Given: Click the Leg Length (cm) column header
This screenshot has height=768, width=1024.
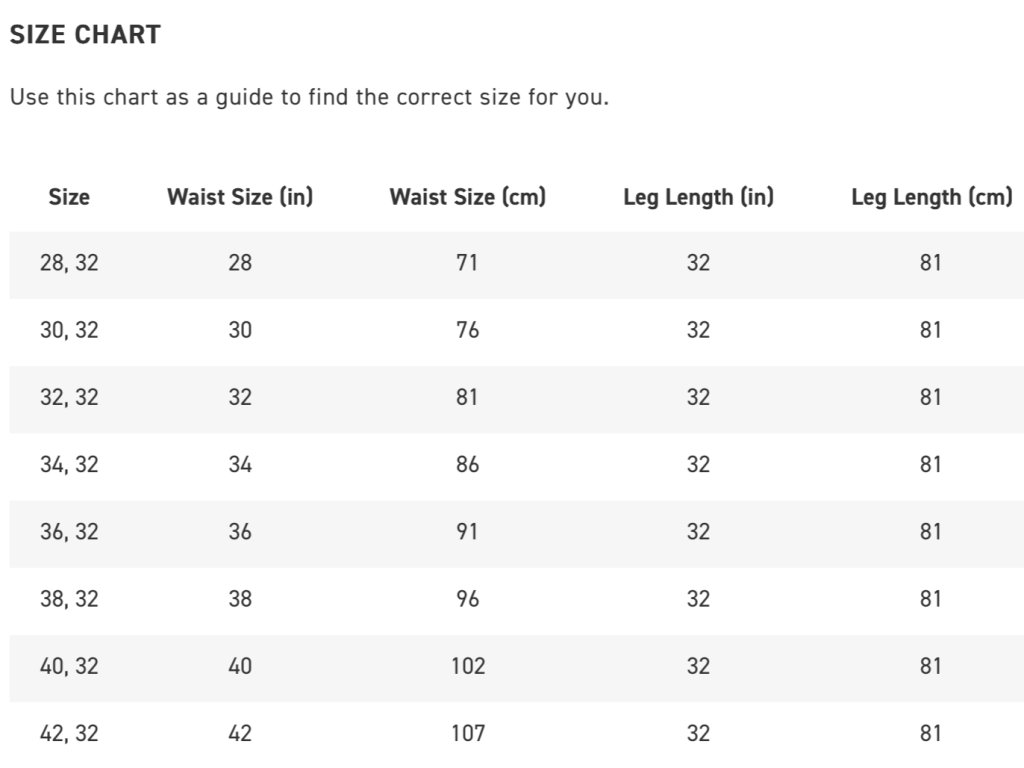Looking at the screenshot, I should pos(931,197).
